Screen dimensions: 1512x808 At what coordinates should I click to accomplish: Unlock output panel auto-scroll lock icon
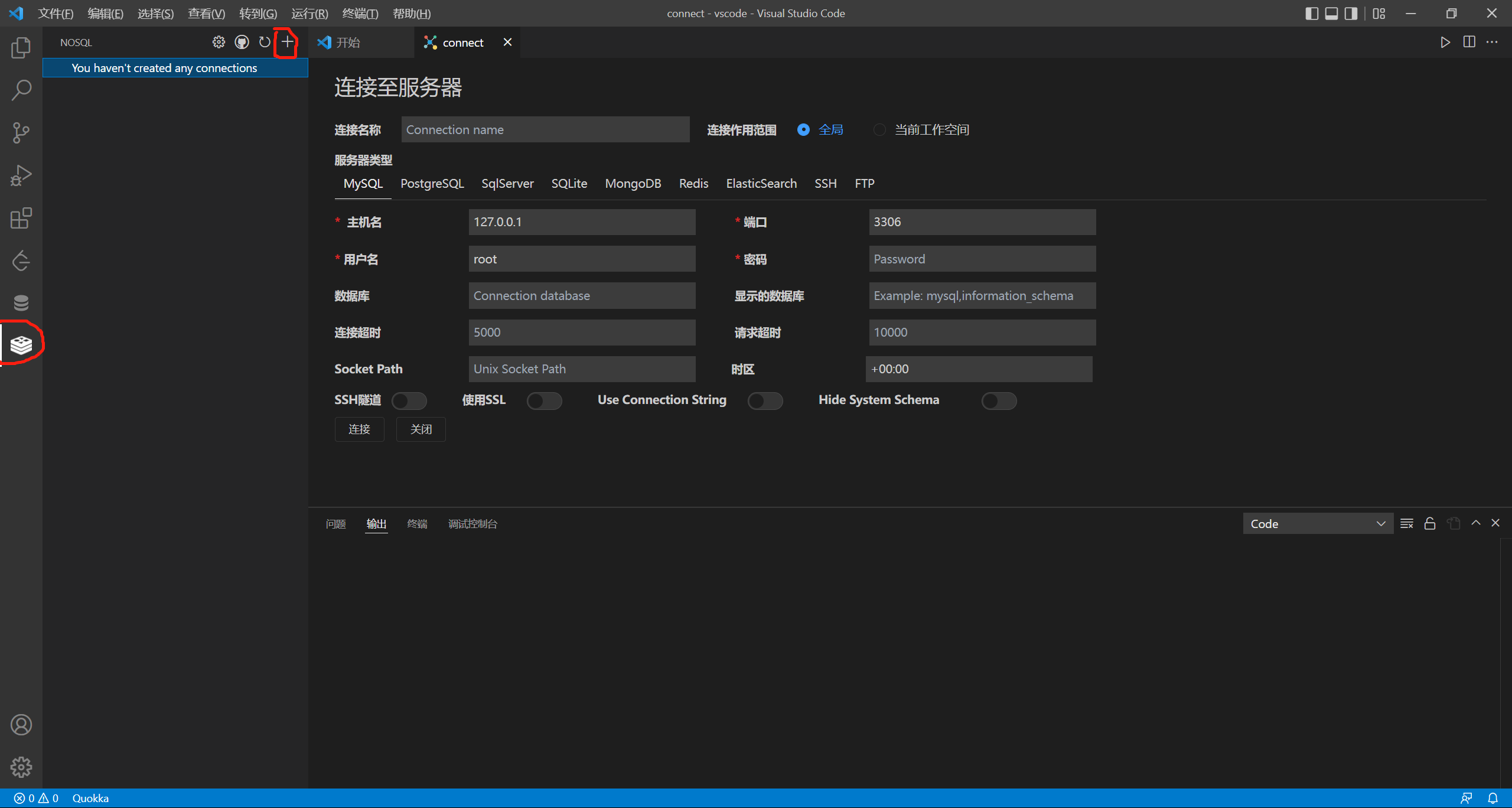click(1430, 524)
